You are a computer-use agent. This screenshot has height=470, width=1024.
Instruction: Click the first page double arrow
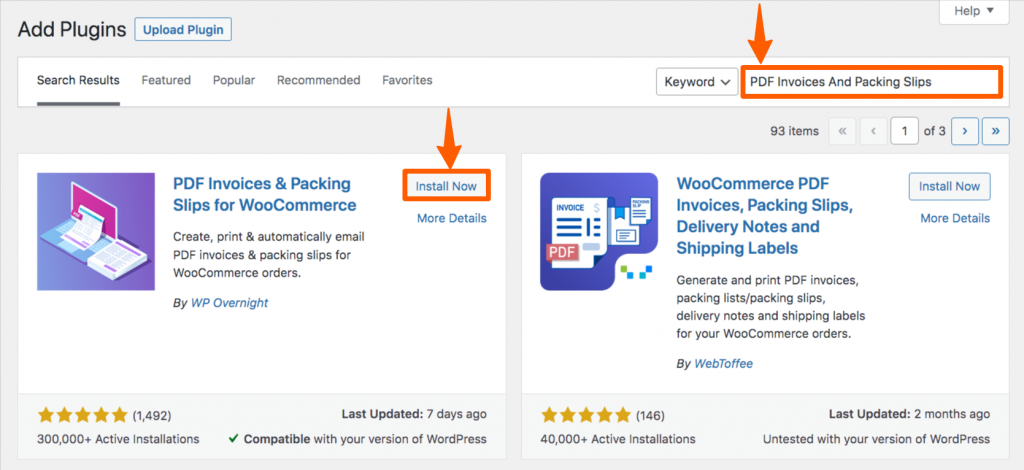click(x=842, y=131)
